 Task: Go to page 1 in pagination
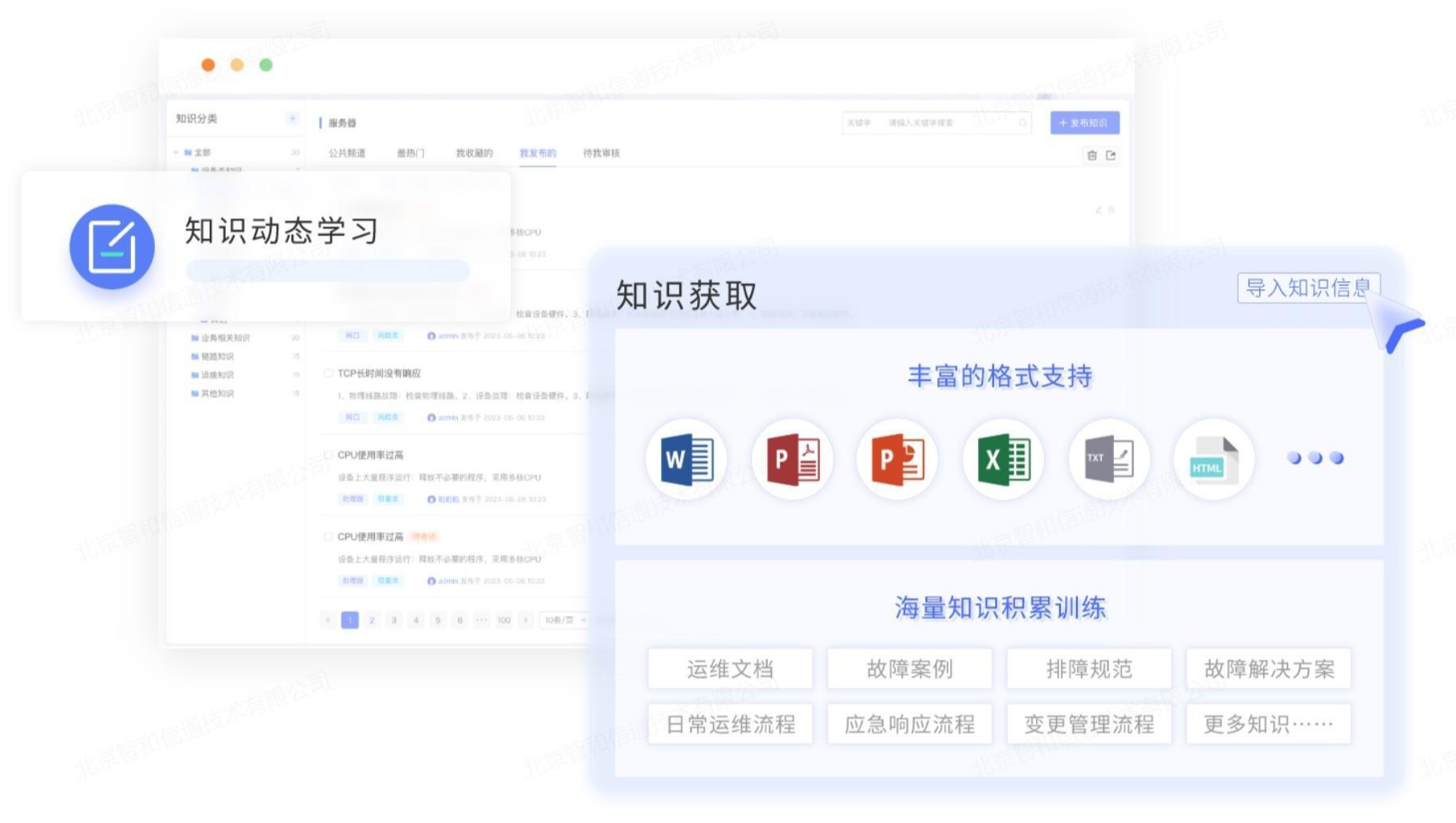(349, 620)
